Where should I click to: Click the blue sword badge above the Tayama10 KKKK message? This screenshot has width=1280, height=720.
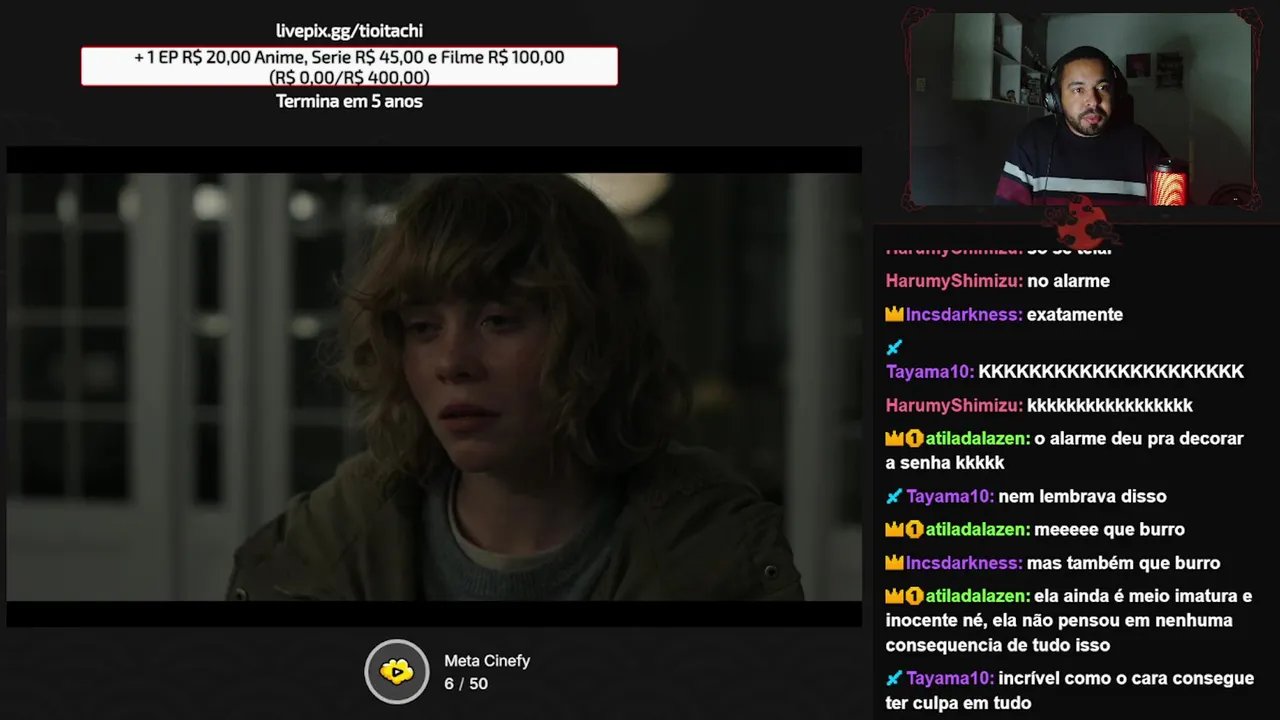[894, 347]
